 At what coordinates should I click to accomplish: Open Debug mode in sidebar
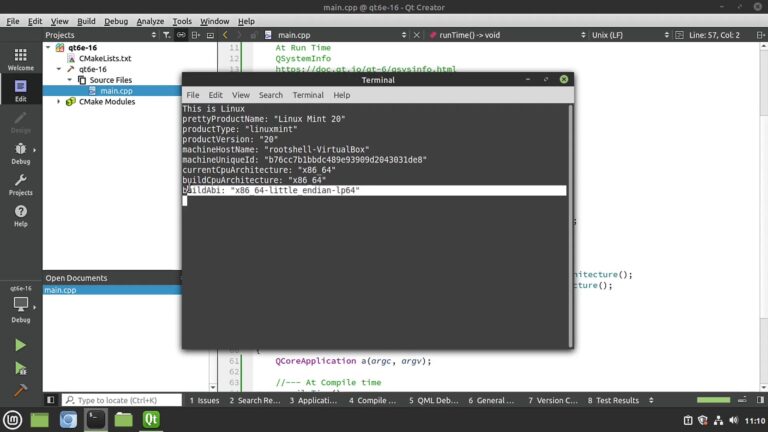tap(21, 153)
